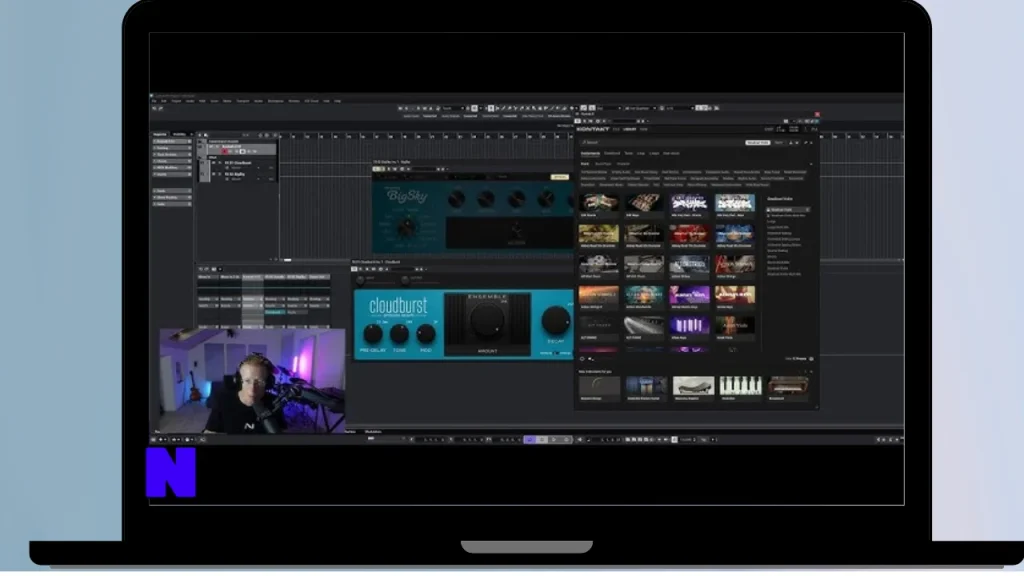The image size is (1024, 576).
Task: Open the File menu
Action: point(154,101)
